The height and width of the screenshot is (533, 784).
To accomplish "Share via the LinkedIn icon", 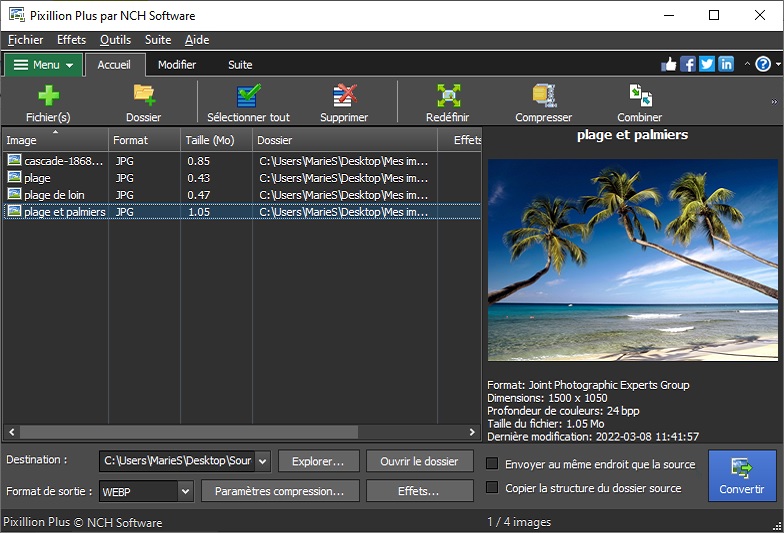I will pyautogui.click(x=726, y=64).
